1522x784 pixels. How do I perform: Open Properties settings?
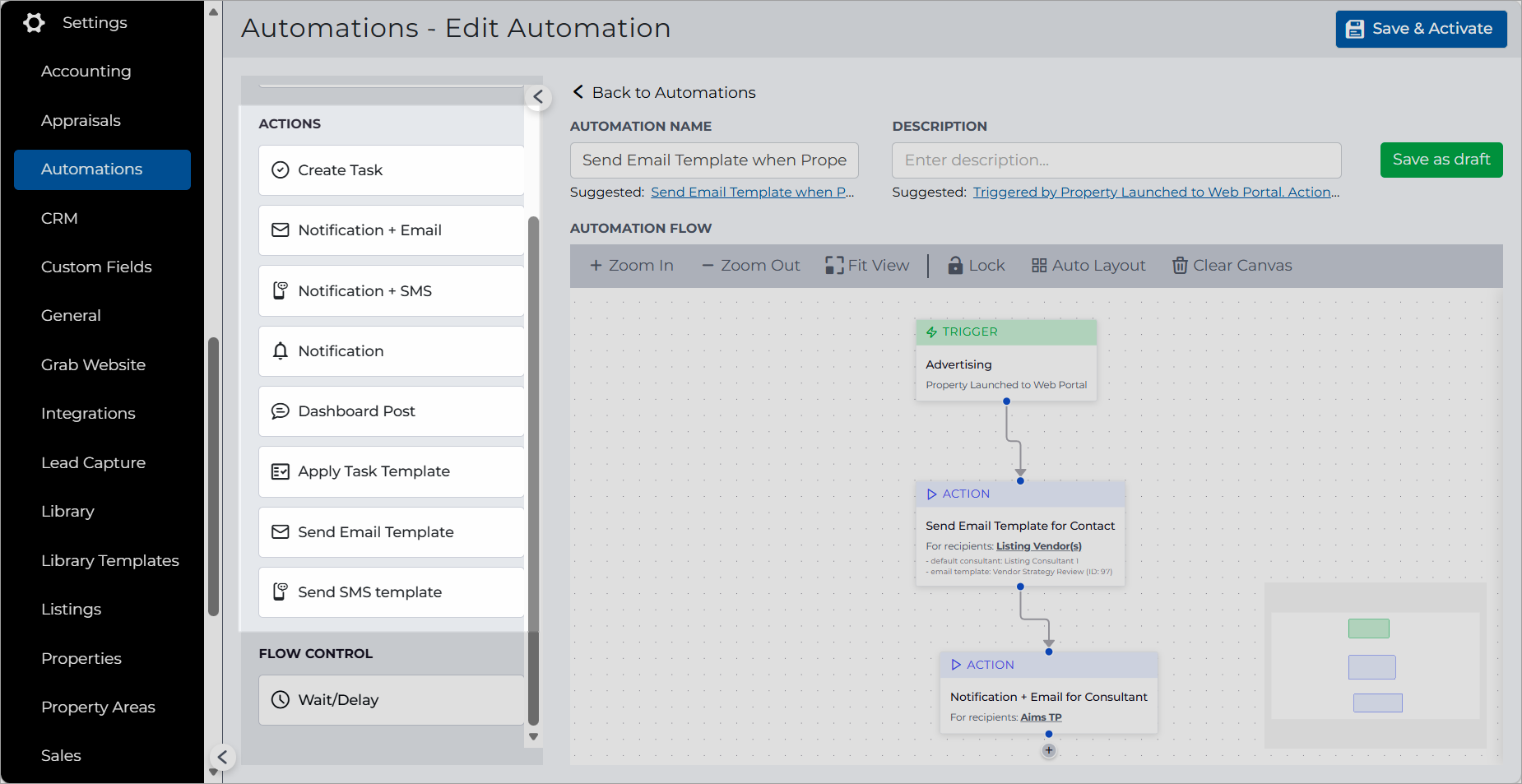coord(81,659)
